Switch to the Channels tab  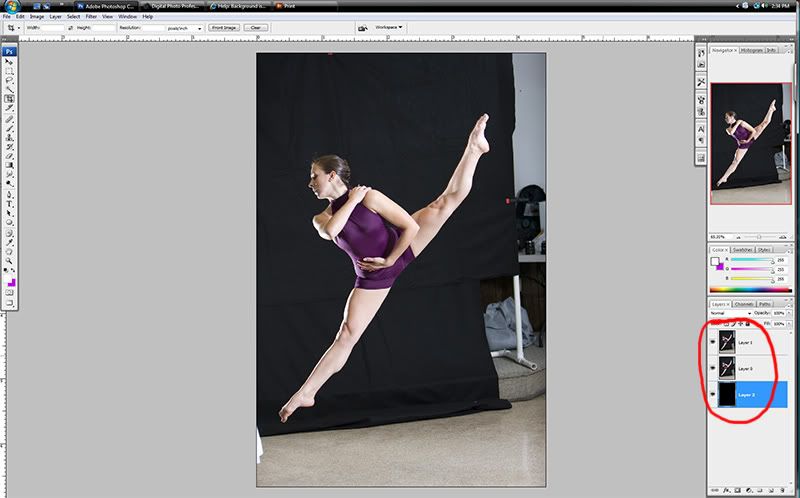(744, 304)
